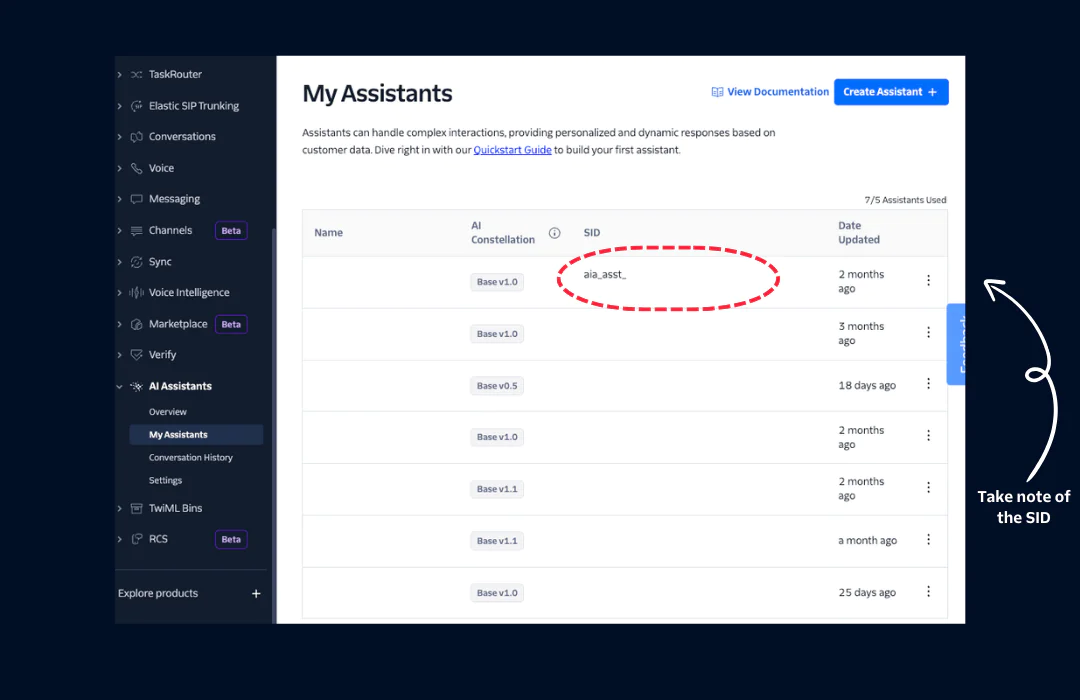The image size is (1080, 700).
Task: Expand the Elastic SIP Trunking chevron
Action: tap(120, 106)
